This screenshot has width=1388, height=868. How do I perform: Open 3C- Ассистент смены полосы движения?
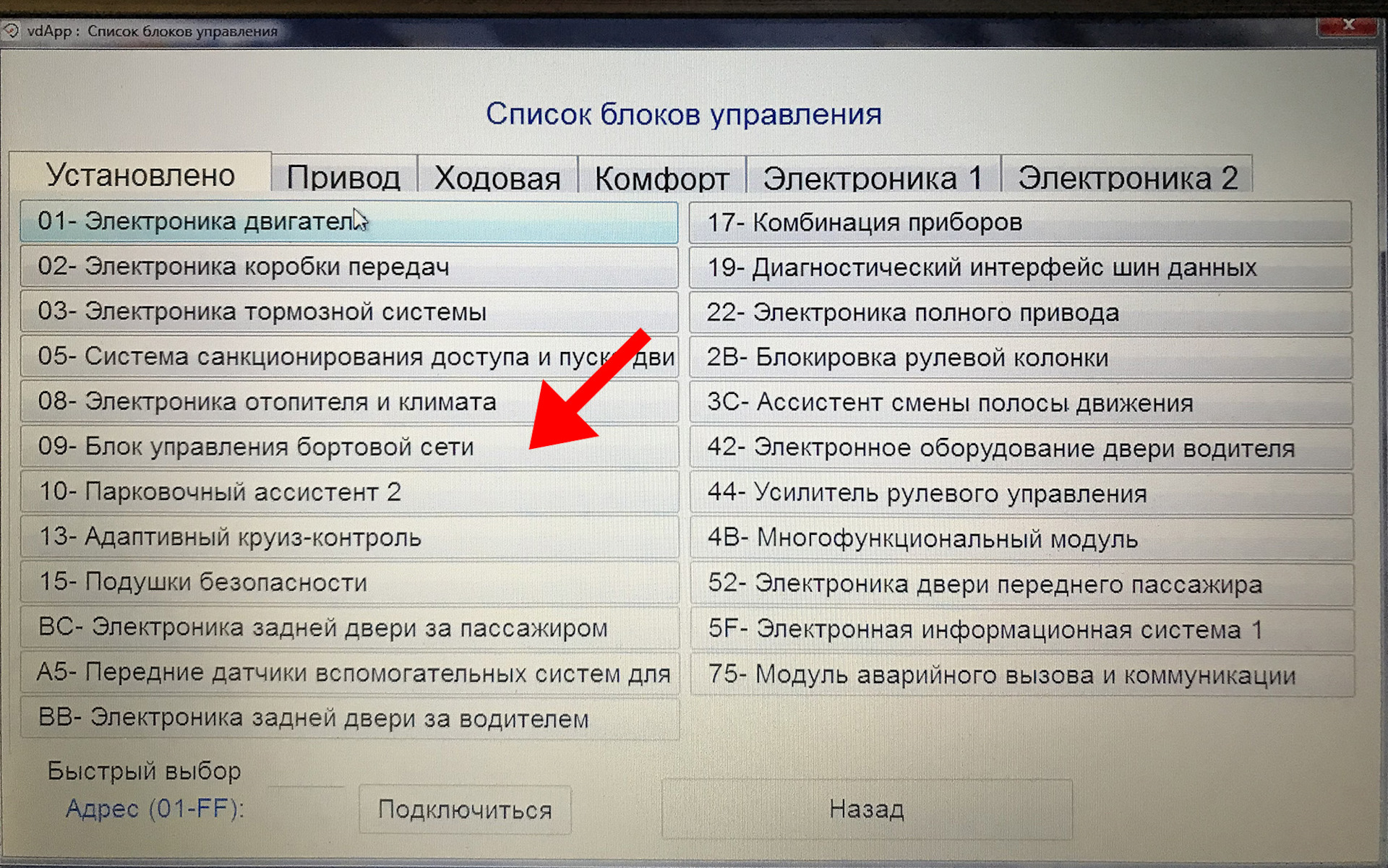pos(1020,403)
